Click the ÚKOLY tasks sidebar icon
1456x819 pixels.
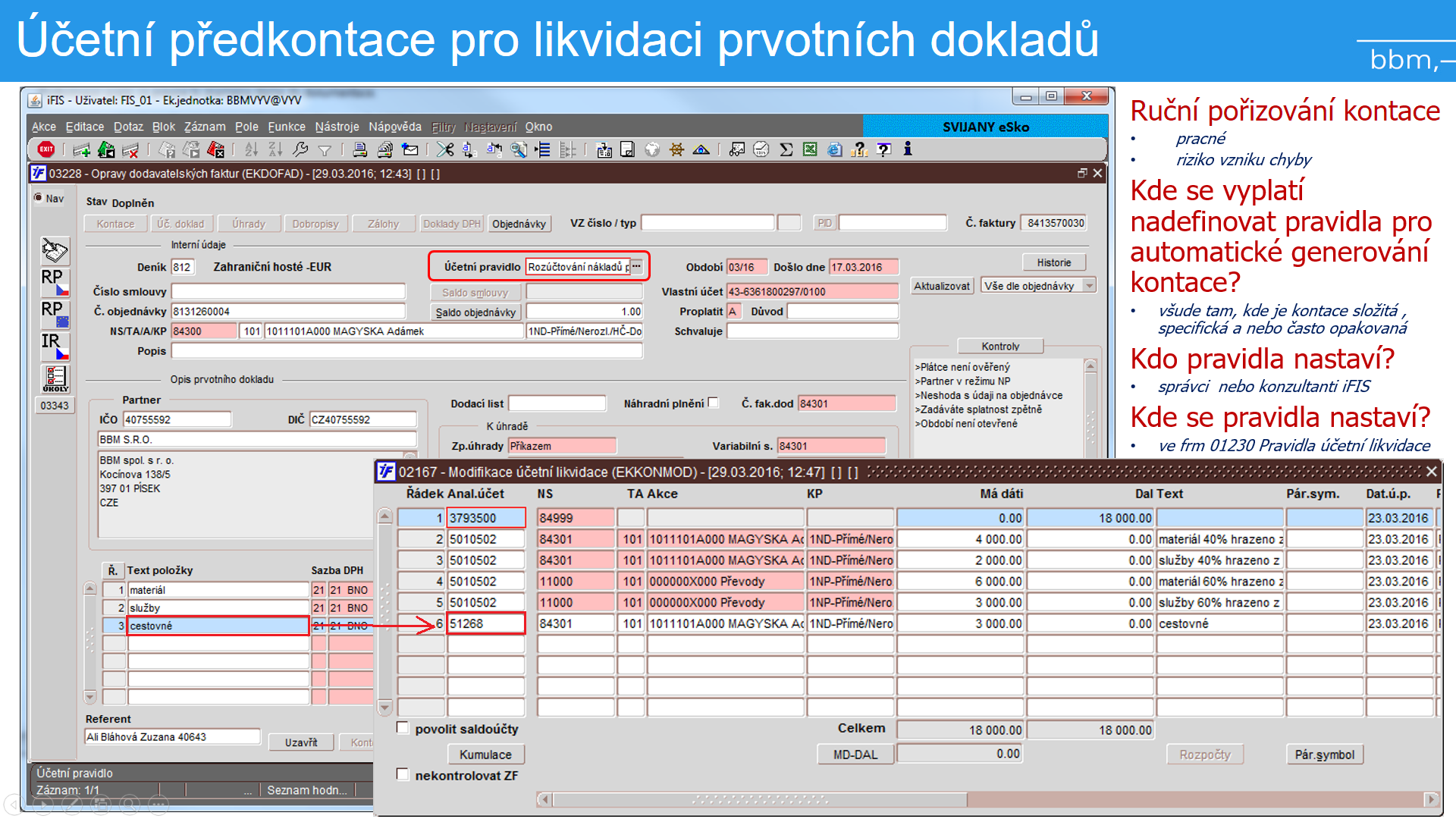(55, 378)
